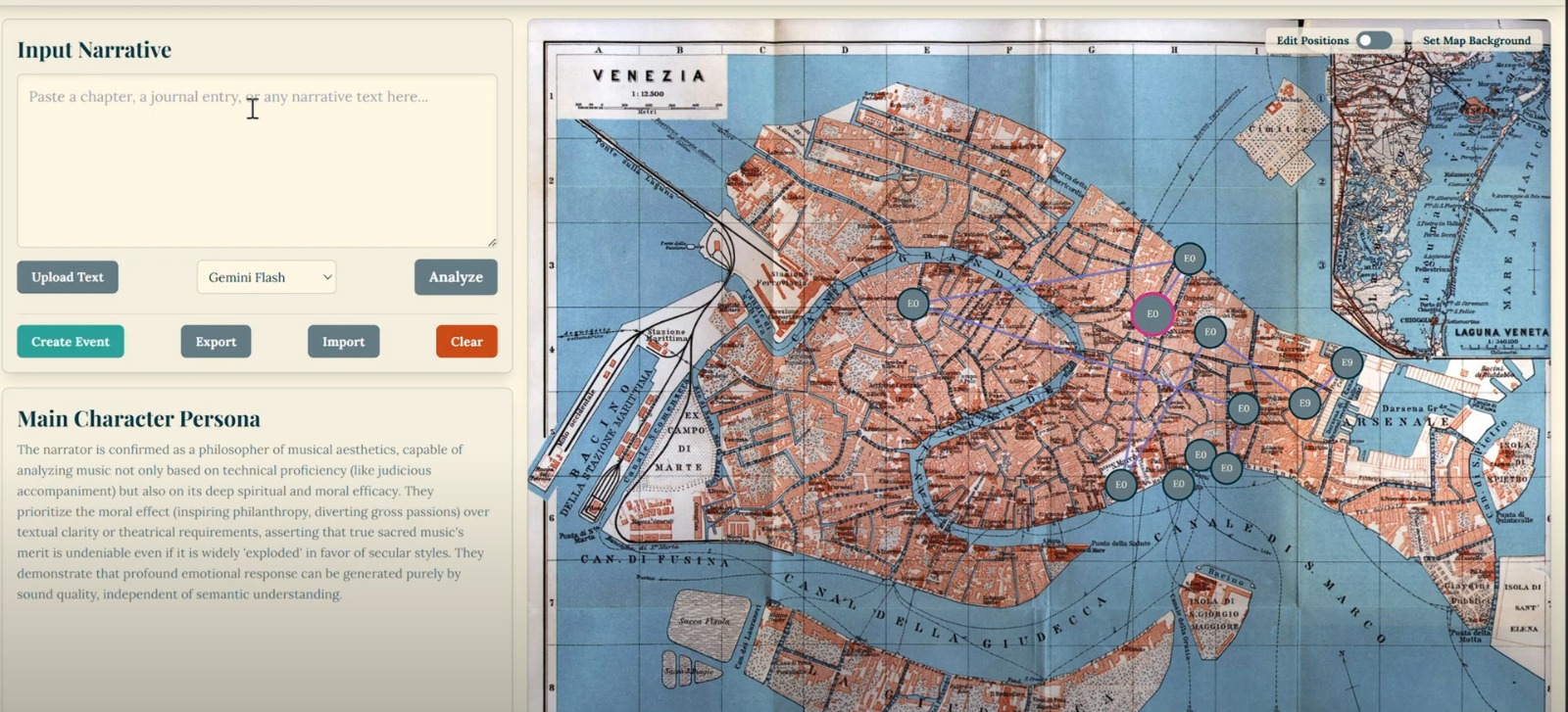Click the westernmost E0 marker by the Grand Canal
This screenshot has height=712, width=1568.
tap(912, 304)
